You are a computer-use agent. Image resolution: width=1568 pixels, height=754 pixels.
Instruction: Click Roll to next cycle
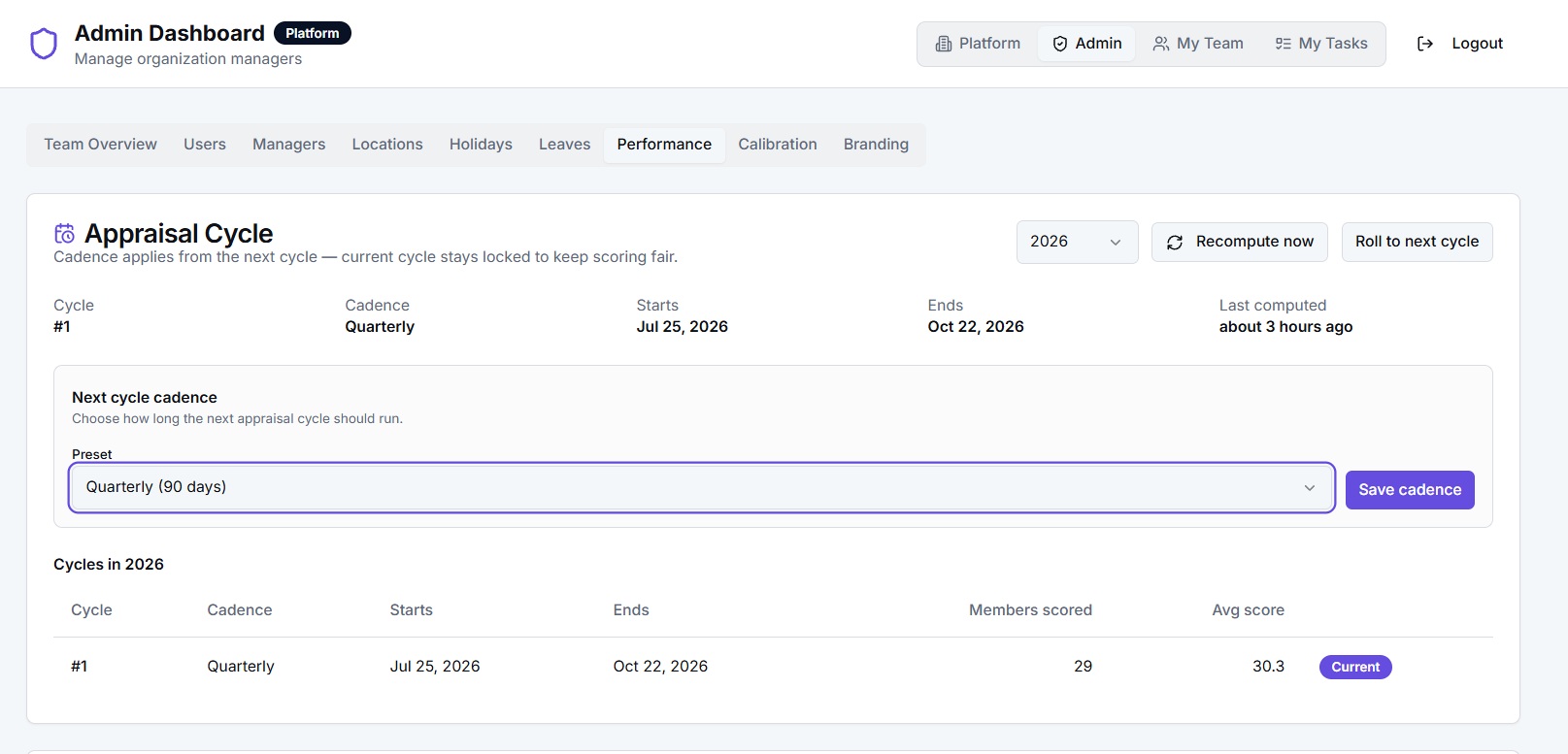tap(1417, 242)
